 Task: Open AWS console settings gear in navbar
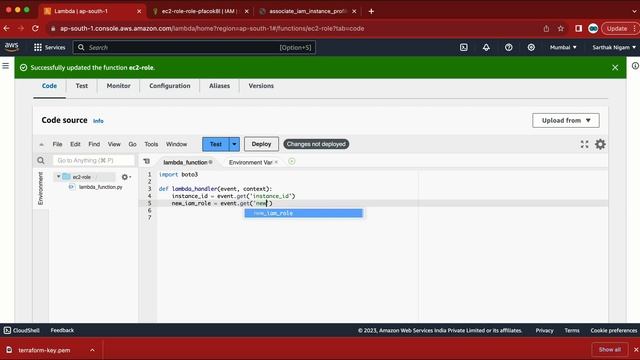pyautogui.click(x=531, y=47)
